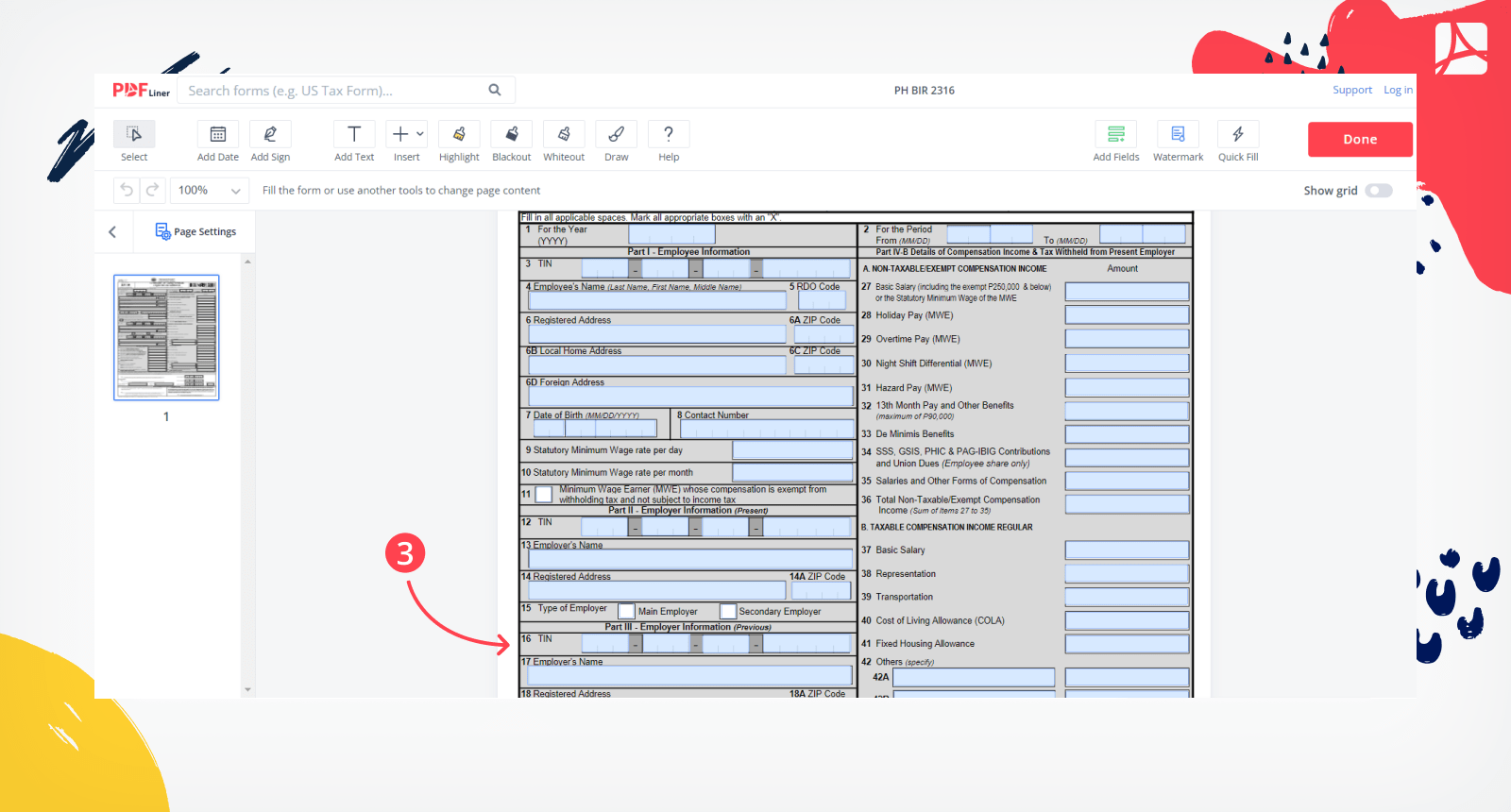Open the 100% zoom level dropdown
The height and width of the screenshot is (812, 1511).
[x=210, y=191]
